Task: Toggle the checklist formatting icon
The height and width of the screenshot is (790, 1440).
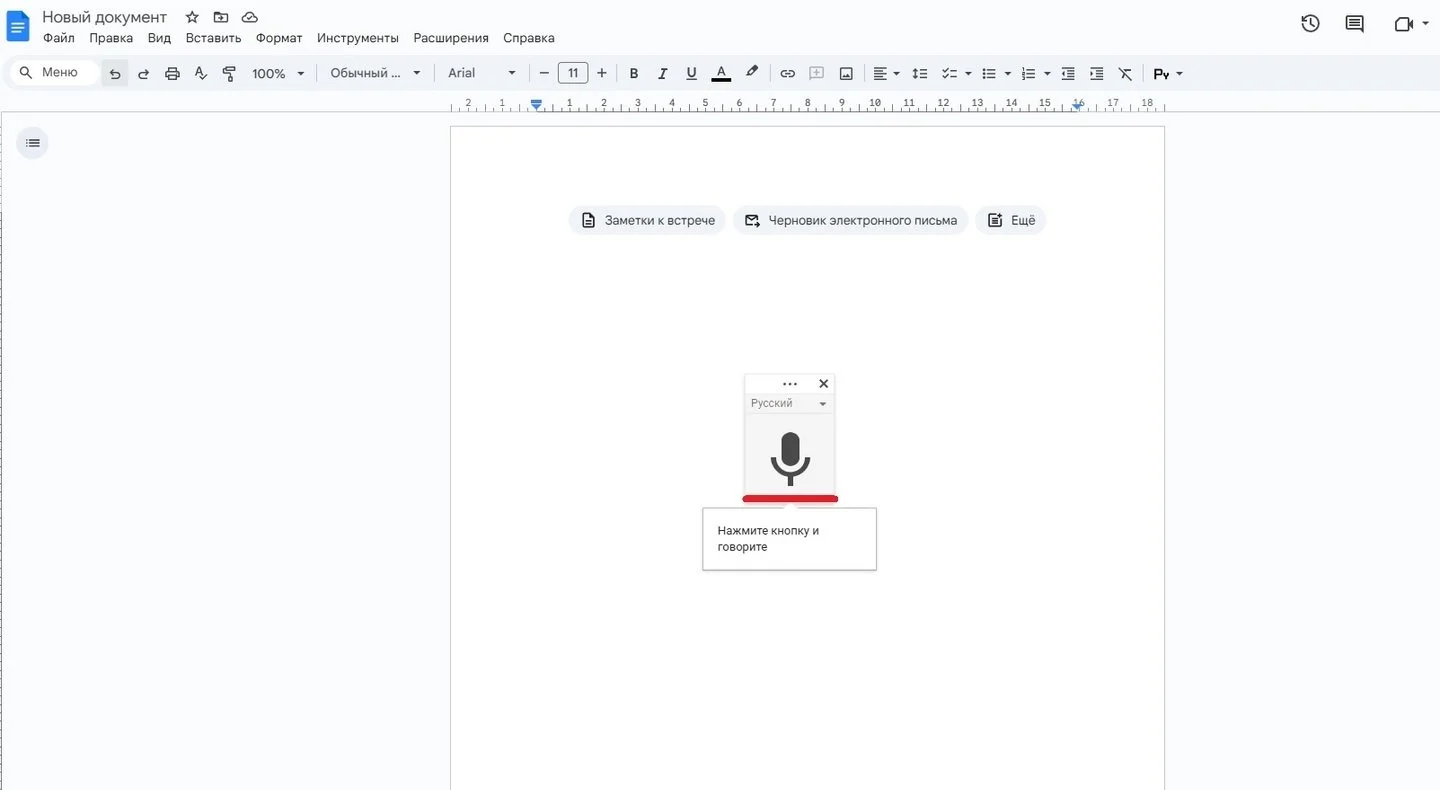Action: [950, 73]
